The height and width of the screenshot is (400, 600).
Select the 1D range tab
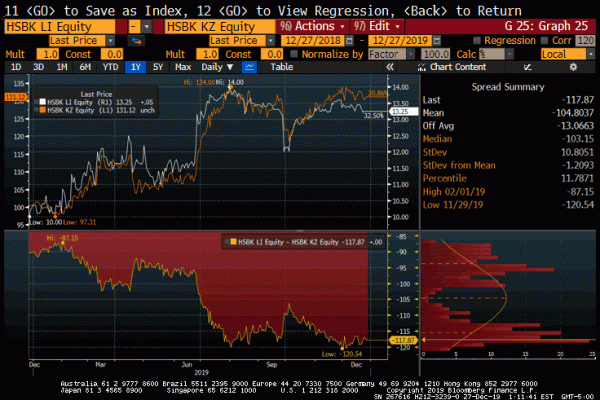click(16, 67)
